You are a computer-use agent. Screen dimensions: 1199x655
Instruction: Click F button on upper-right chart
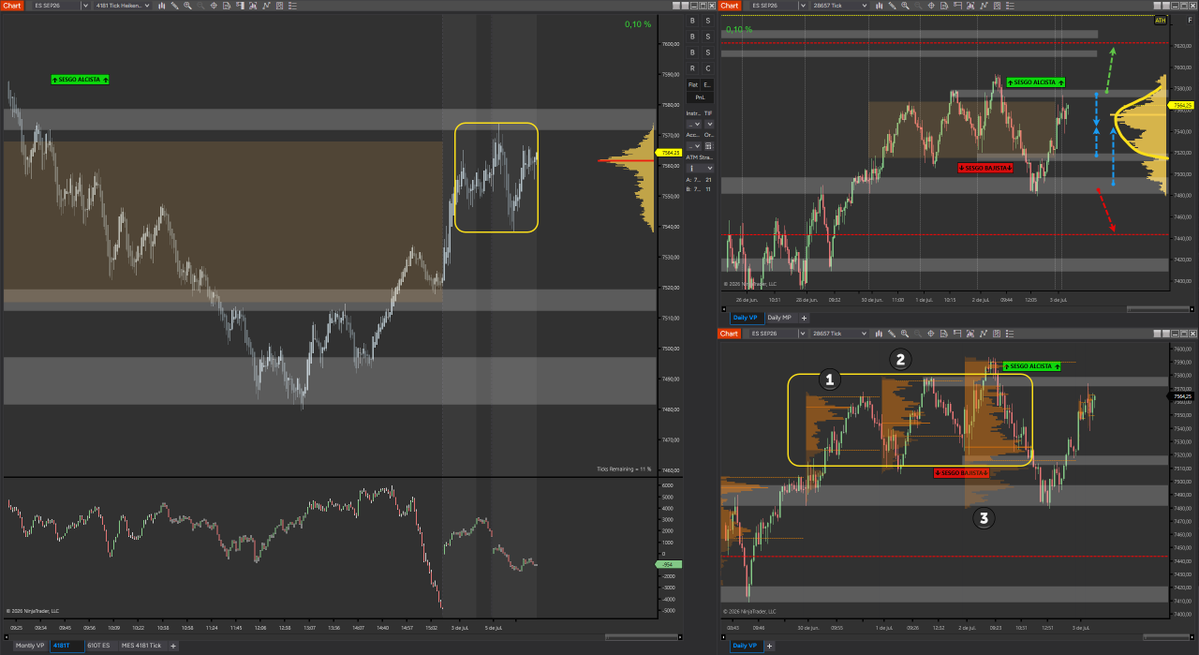pyautogui.click(x=1190, y=21)
